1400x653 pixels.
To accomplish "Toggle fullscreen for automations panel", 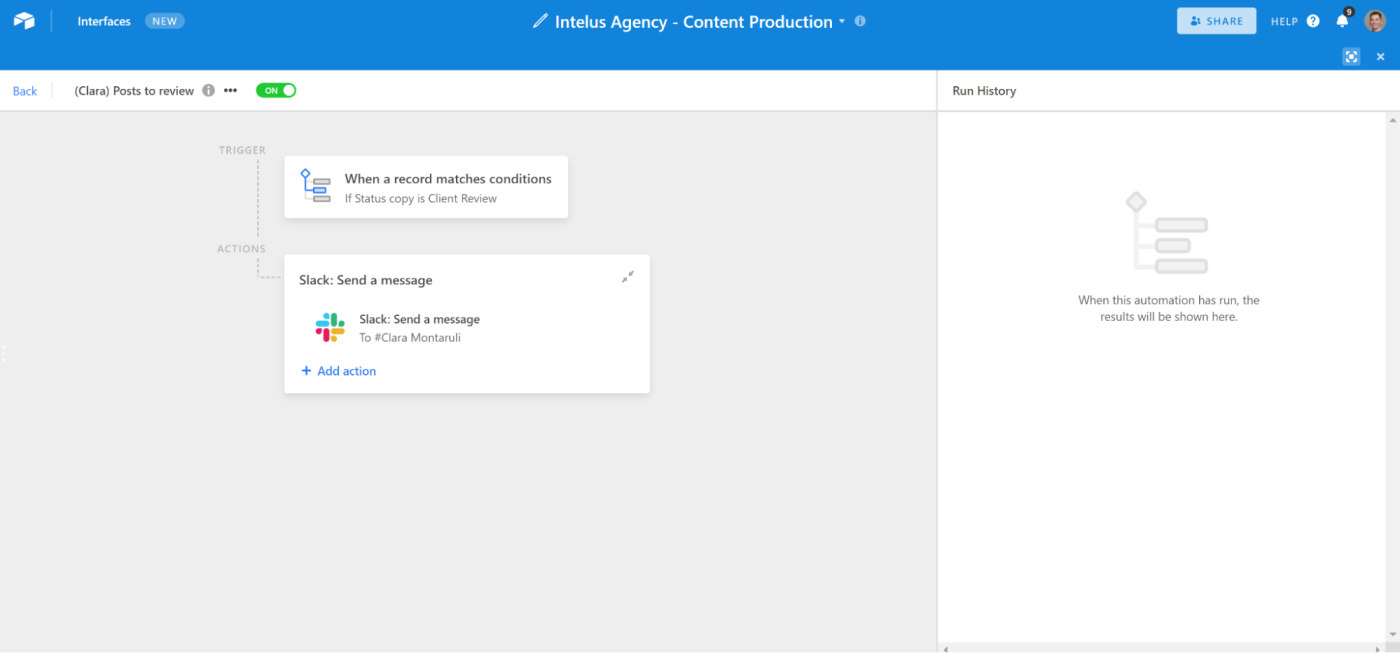I will pyautogui.click(x=1351, y=57).
